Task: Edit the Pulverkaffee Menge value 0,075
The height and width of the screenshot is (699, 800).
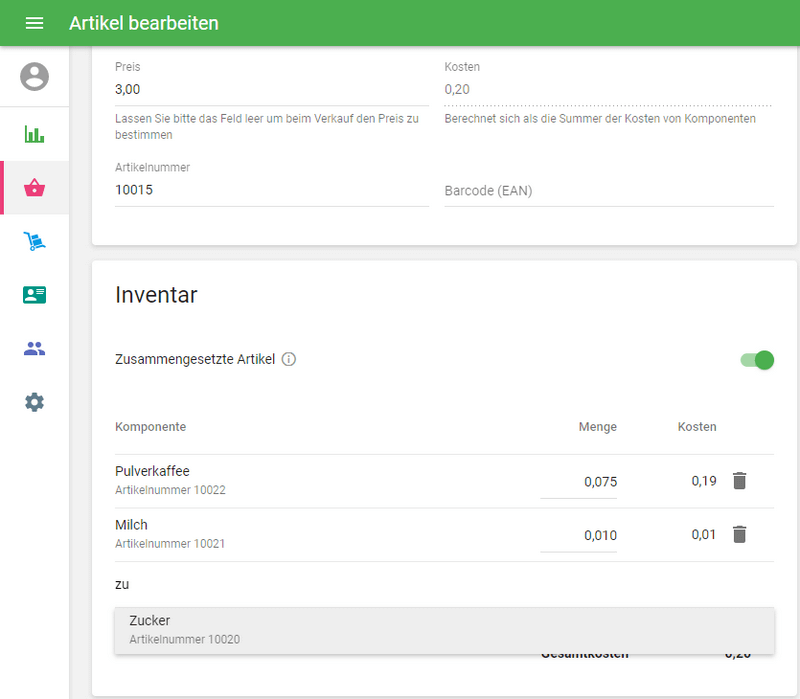Action: [x=579, y=482]
